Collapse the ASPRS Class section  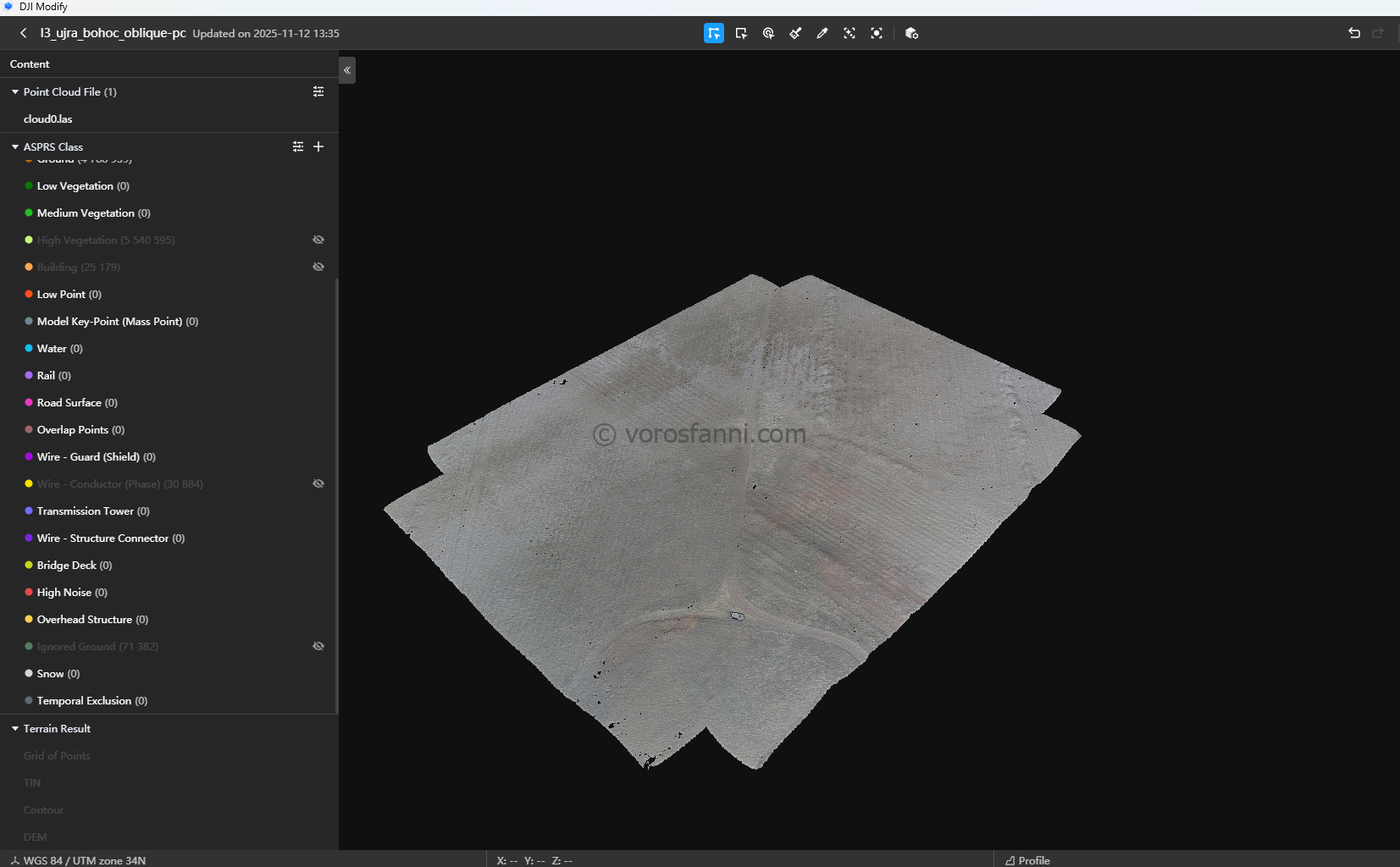click(15, 146)
